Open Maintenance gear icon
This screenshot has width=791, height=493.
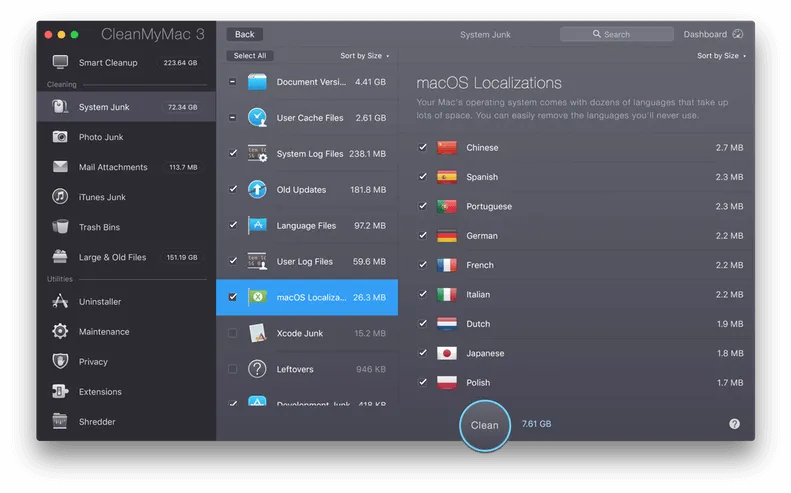pyautogui.click(x=60, y=331)
